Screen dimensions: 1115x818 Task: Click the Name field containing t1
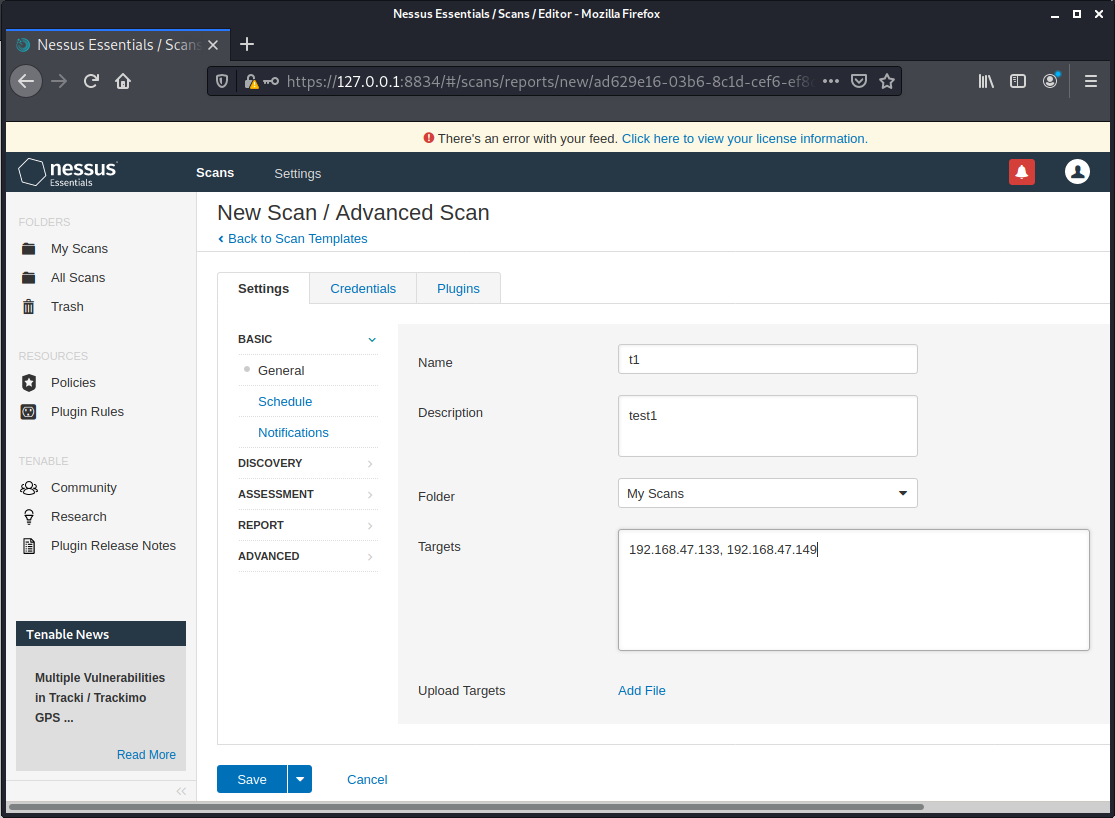767,359
